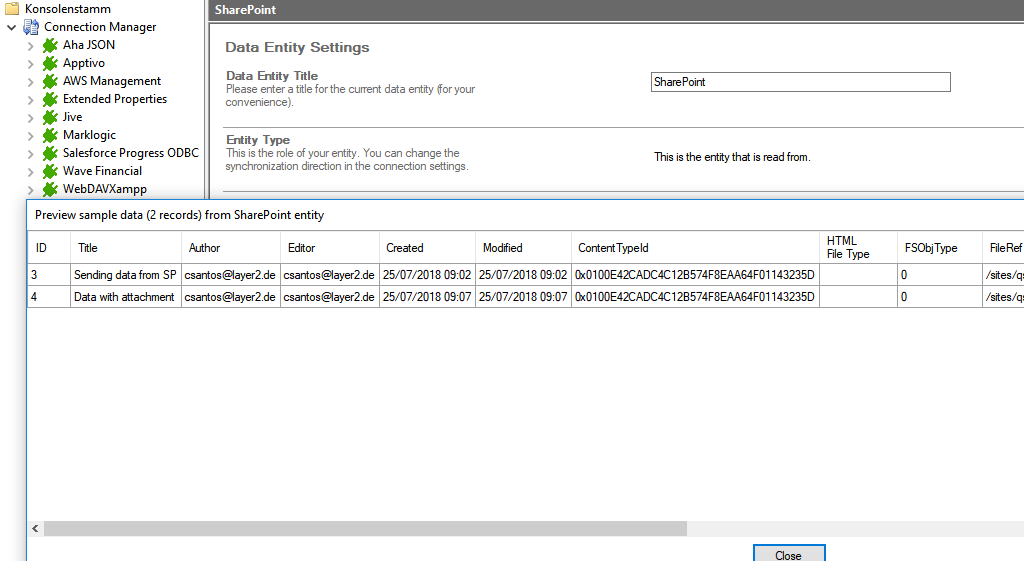Click the Connection Manager node icon
This screenshot has width=1024, height=561.
coord(31,27)
